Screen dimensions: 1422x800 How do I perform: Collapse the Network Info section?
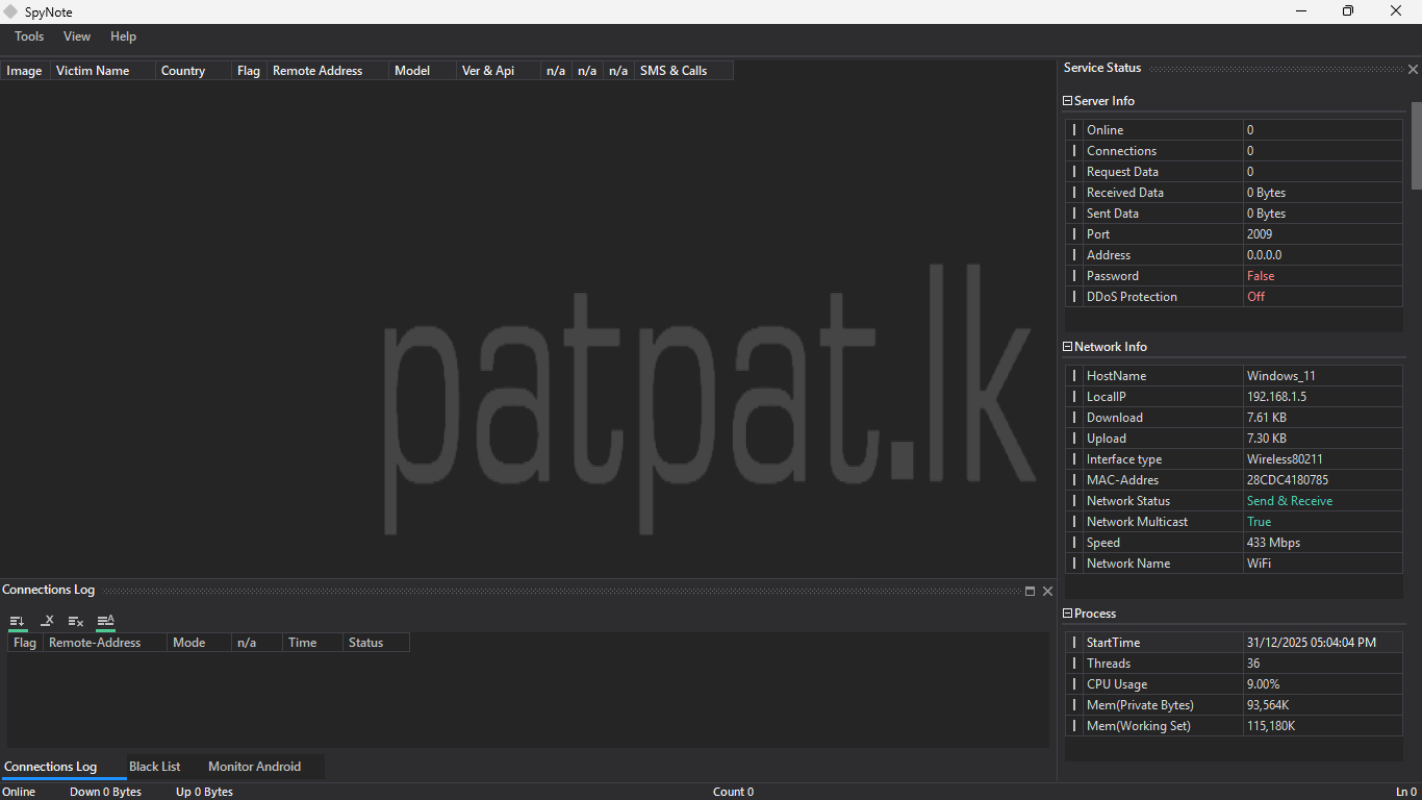[x=1067, y=347]
